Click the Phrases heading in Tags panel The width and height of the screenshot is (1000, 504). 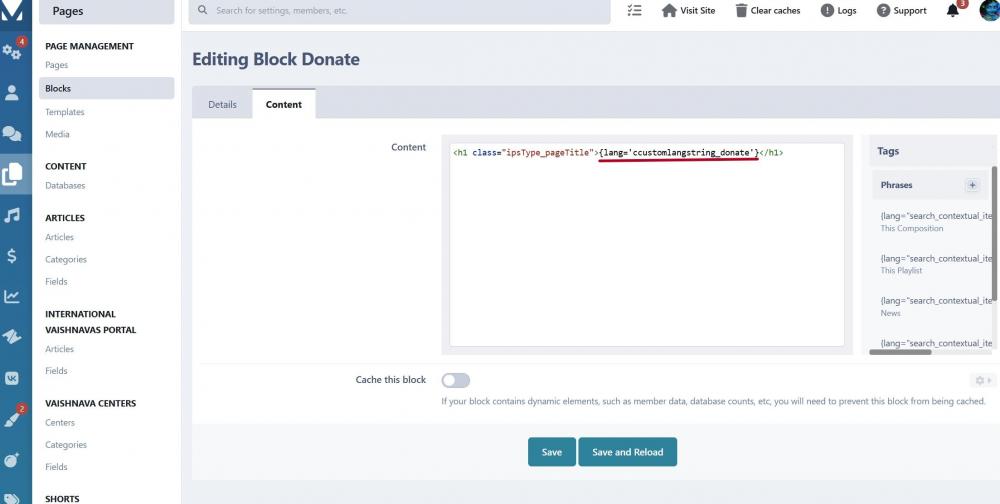tap(896, 185)
